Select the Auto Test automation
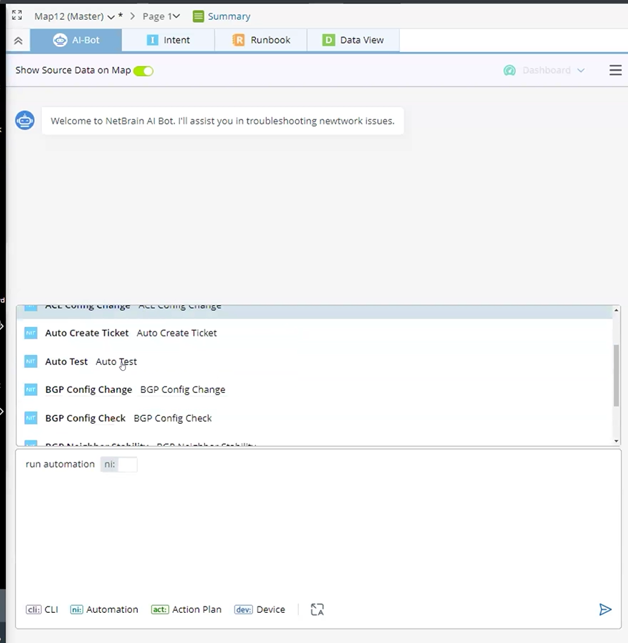Screen dimensions: 628x643 (x=315, y=361)
